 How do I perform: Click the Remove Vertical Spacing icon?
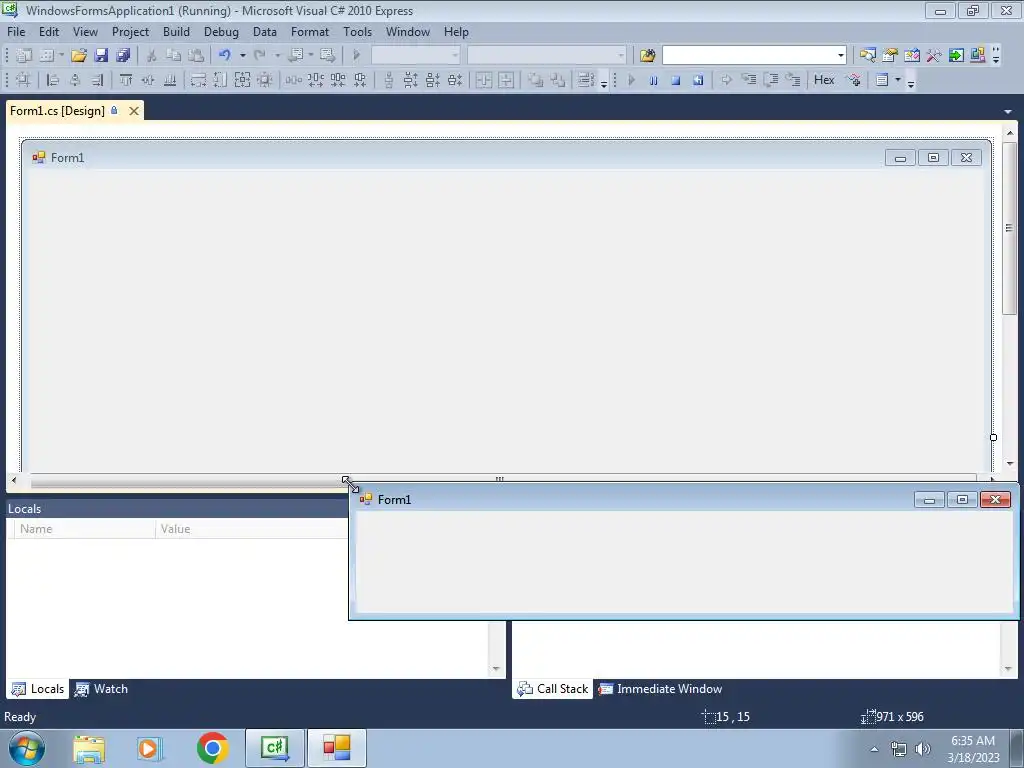tap(455, 80)
